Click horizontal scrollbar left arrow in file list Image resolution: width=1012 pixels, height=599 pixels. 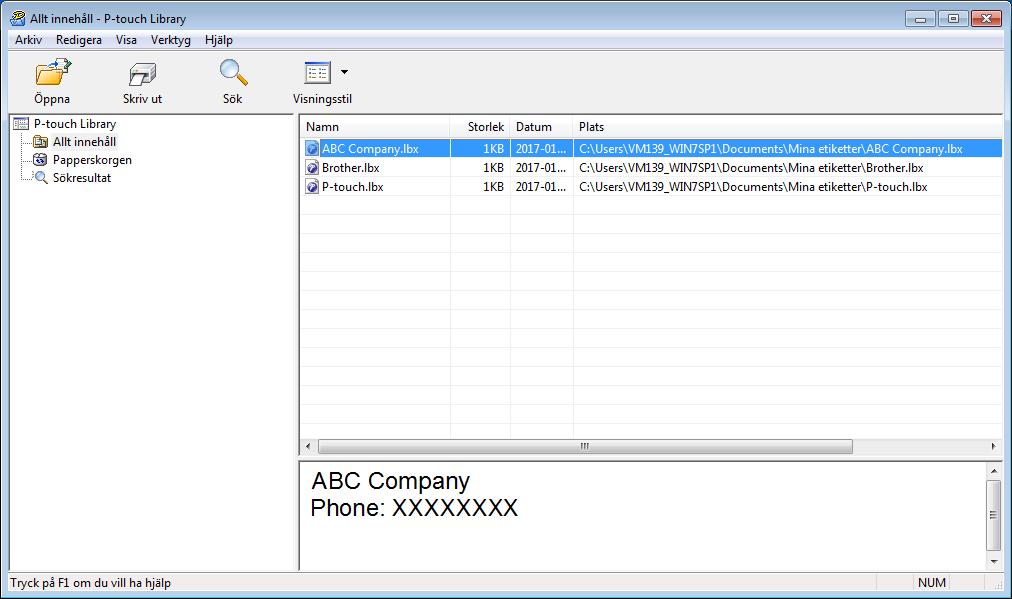pyautogui.click(x=309, y=446)
